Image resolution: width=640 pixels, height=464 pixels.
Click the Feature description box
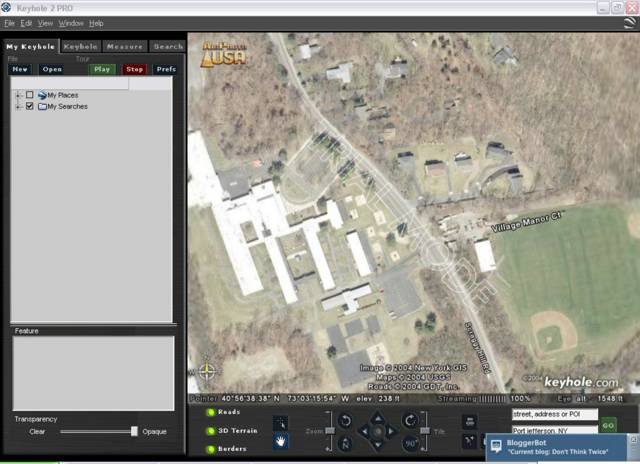pos(93,373)
